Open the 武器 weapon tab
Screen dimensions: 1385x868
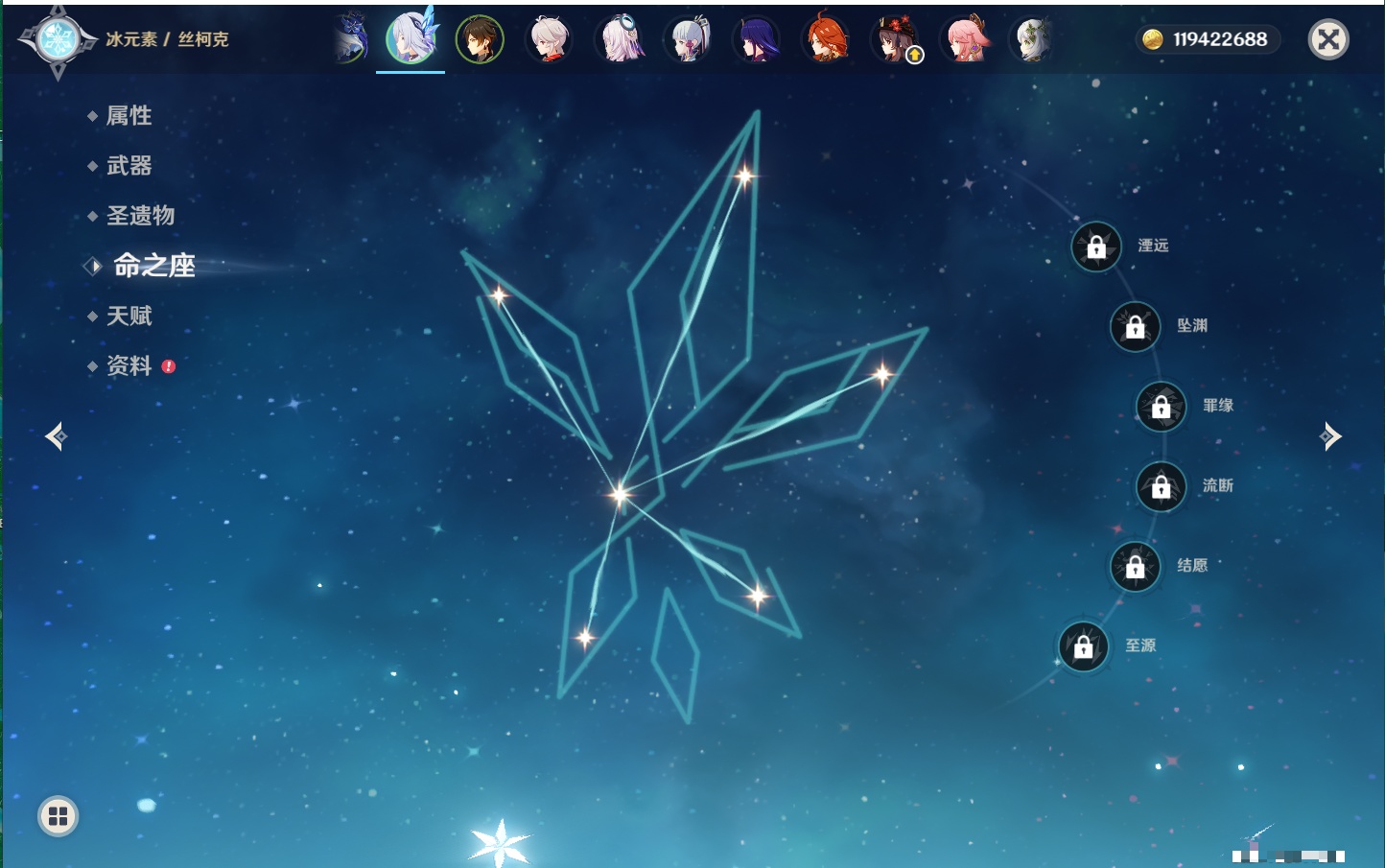click(x=129, y=166)
